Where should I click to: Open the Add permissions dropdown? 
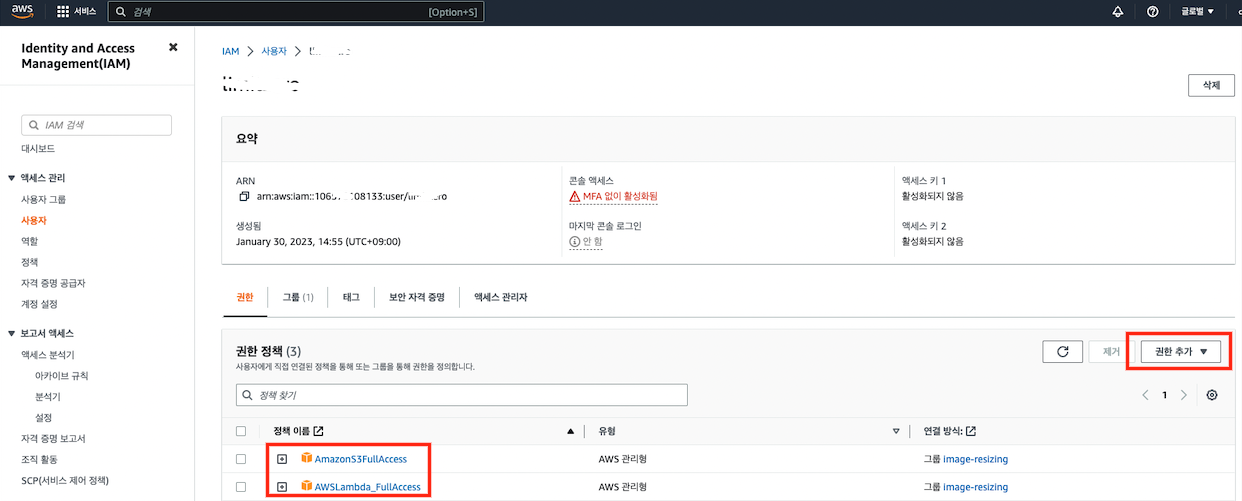click(x=1181, y=351)
